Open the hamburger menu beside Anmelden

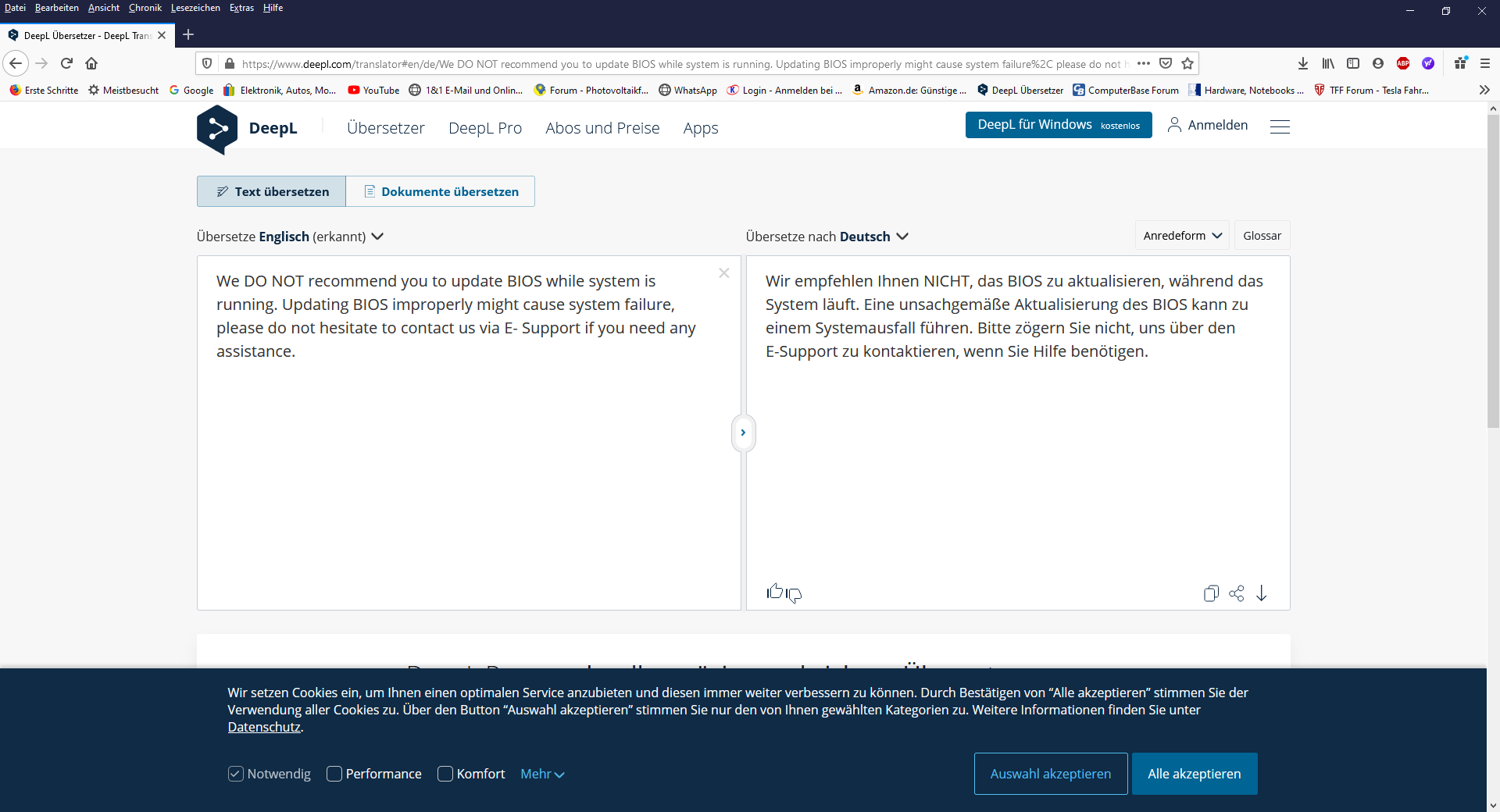(1280, 126)
